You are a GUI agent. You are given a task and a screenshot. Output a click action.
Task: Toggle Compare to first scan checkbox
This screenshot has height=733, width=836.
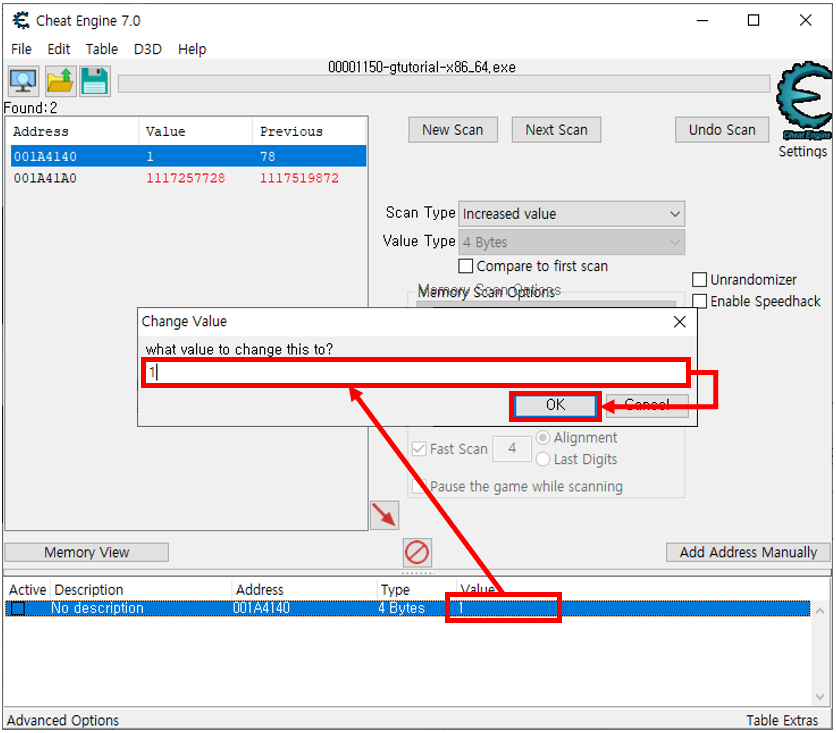pos(465,265)
